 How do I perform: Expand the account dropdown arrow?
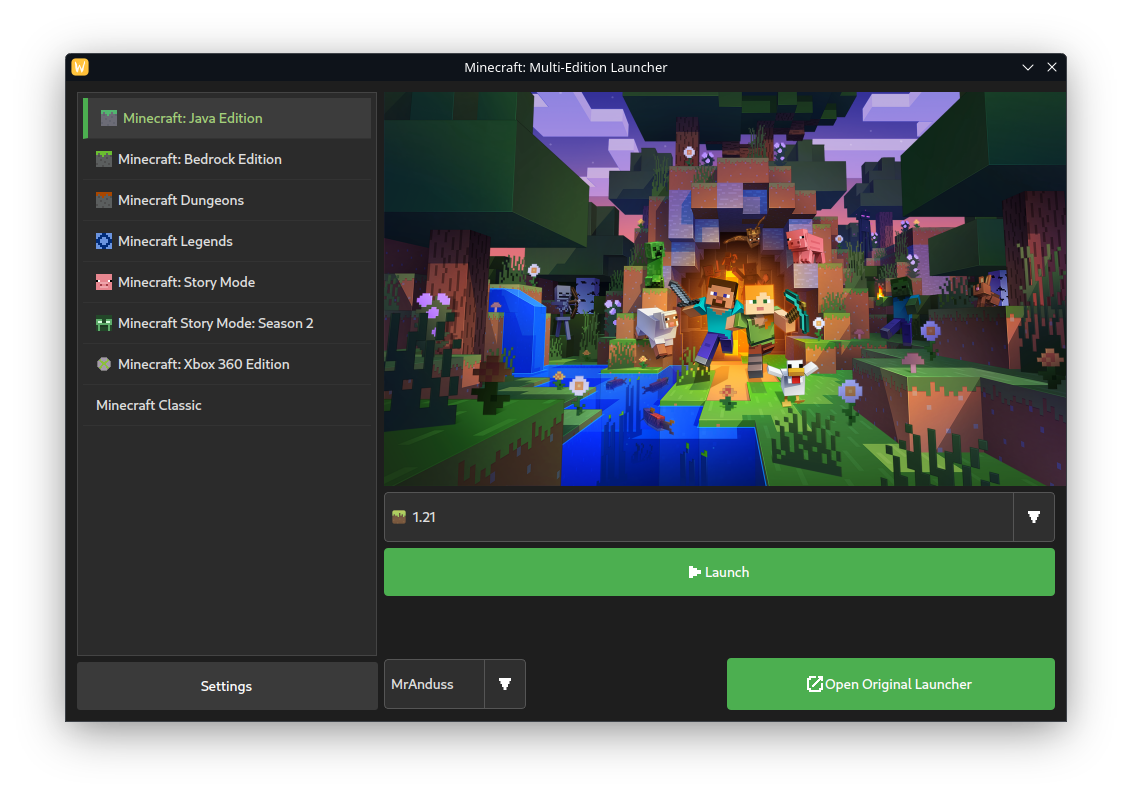(505, 684)
